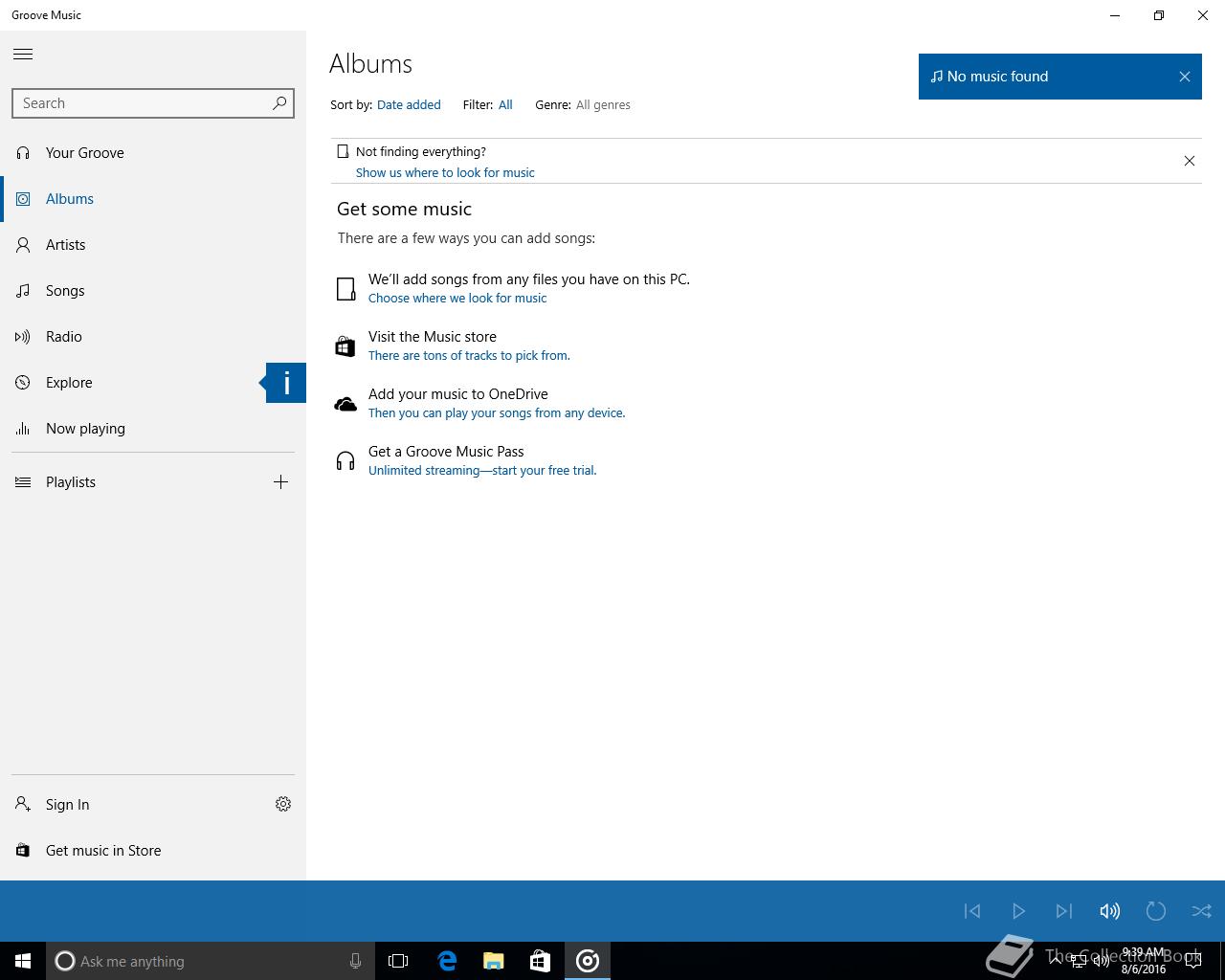Skip to next track

coord(1064,911)
